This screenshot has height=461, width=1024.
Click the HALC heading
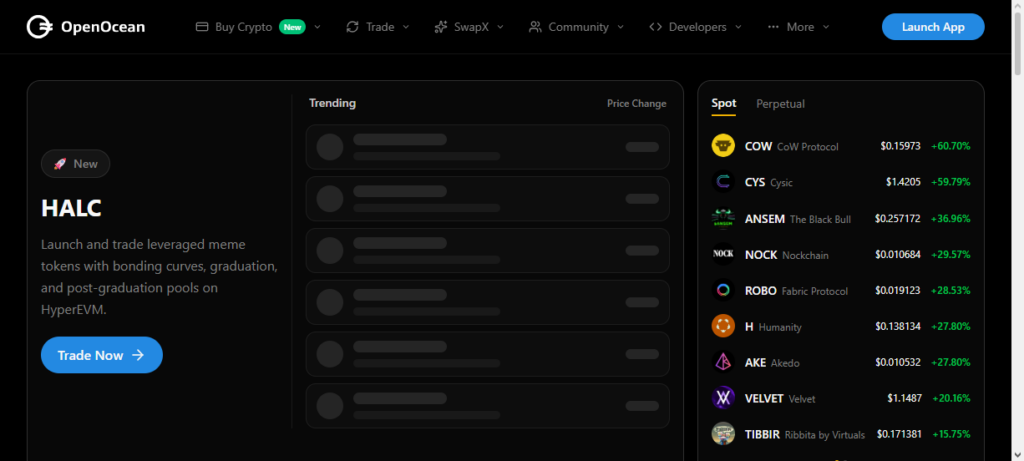click(x=71, y=208)
